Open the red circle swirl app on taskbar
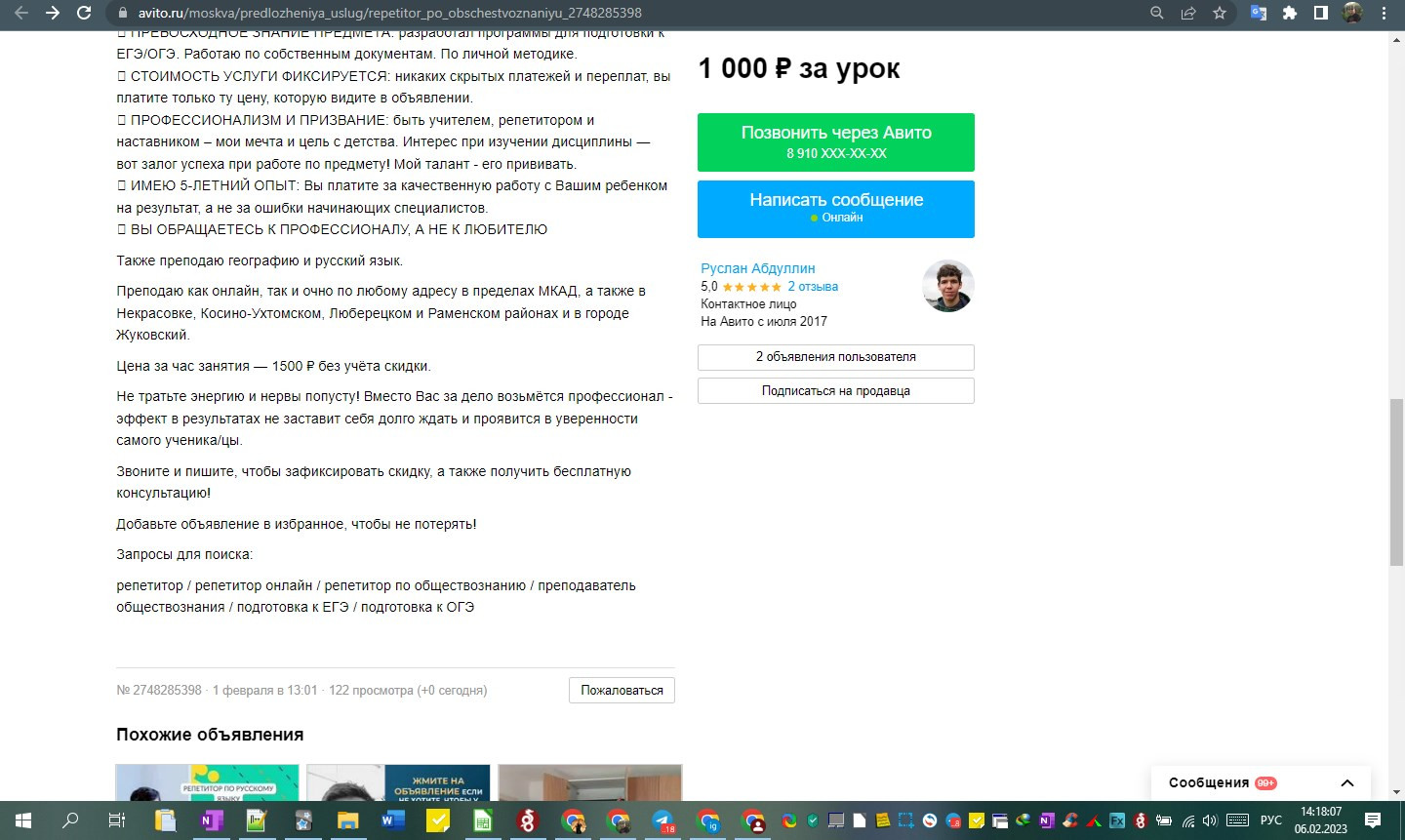 click(x=528, y=820)
